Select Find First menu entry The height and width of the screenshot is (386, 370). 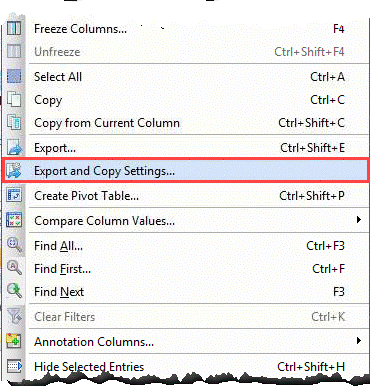(186, 269)
